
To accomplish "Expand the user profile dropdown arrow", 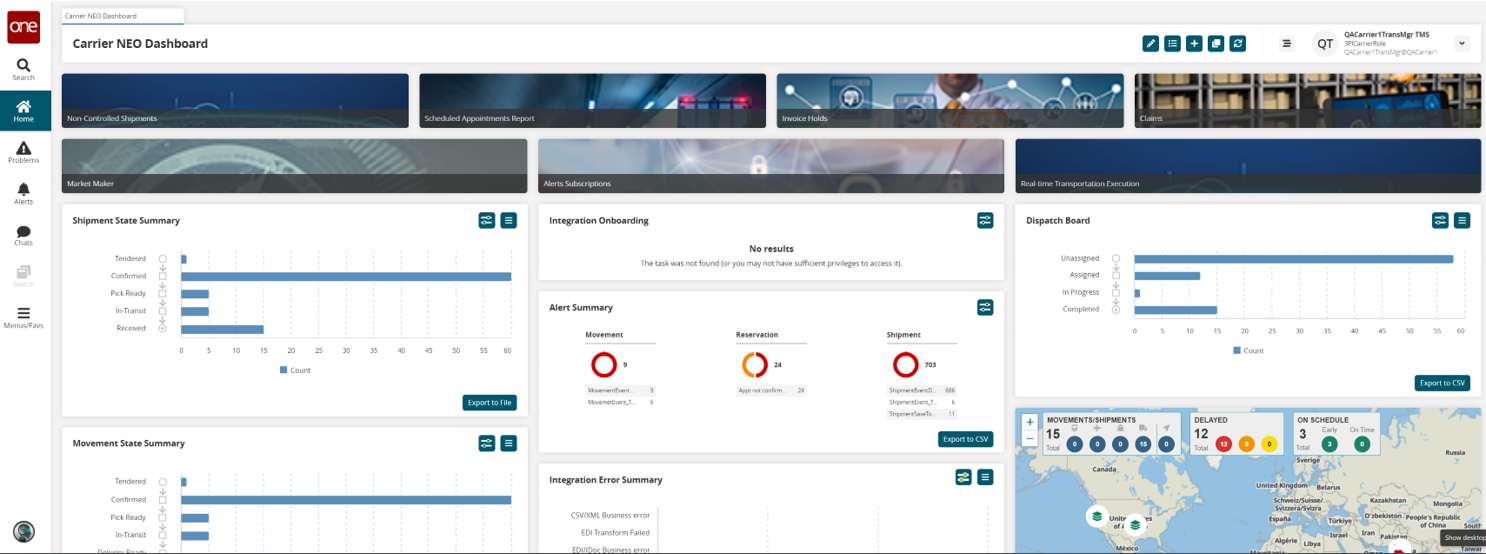I will pyautogui.click(x=1461, y=43).
